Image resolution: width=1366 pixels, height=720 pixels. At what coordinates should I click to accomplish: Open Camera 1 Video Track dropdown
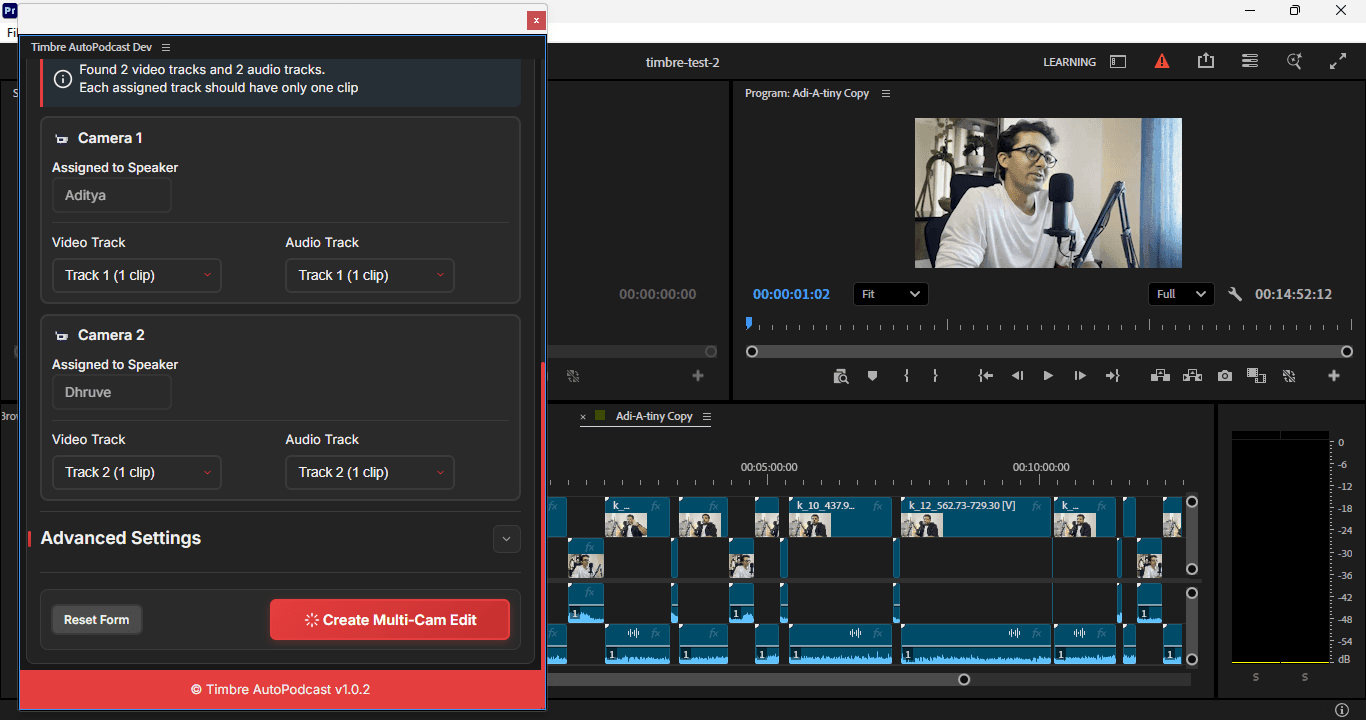(x=136, y=275)
